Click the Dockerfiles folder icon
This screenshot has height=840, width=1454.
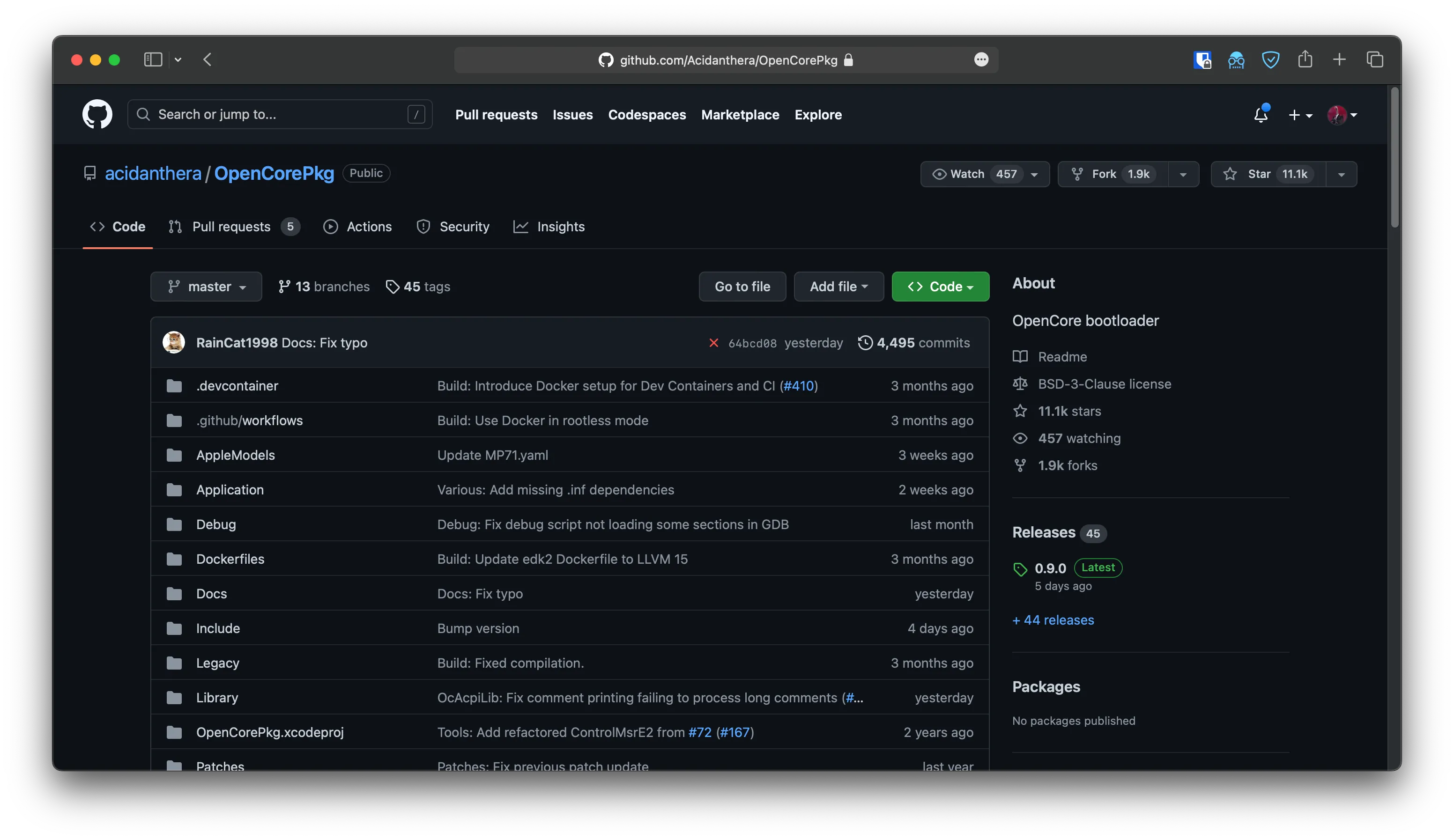(174, 559)
